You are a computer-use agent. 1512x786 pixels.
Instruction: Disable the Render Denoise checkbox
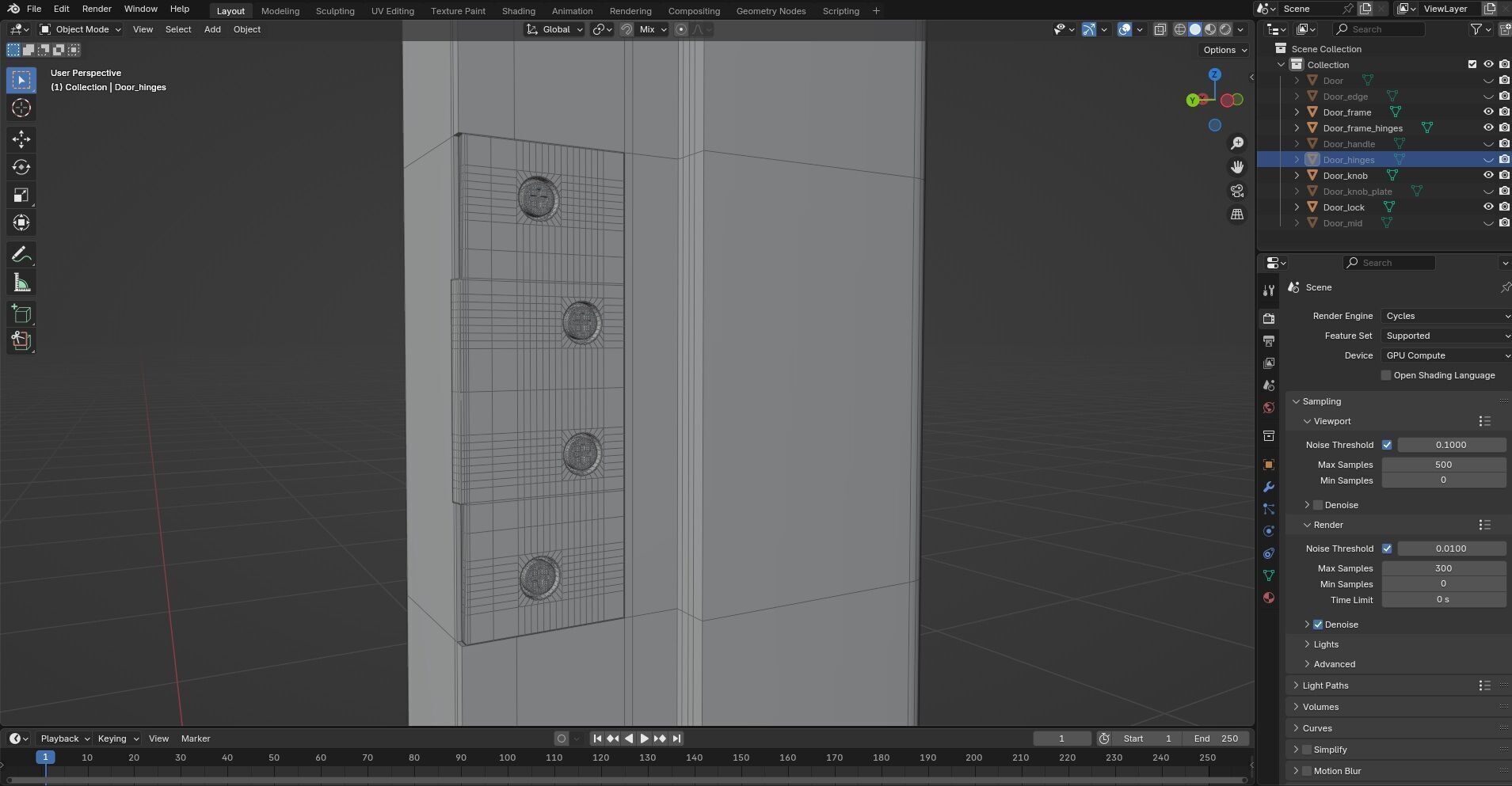coord(1318,625)
